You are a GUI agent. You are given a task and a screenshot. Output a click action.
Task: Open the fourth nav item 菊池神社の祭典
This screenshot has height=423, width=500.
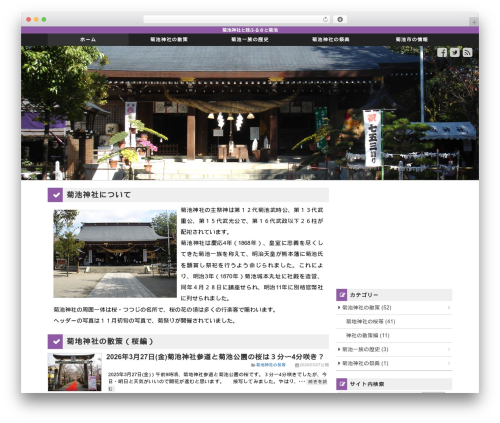click(330, 39)
